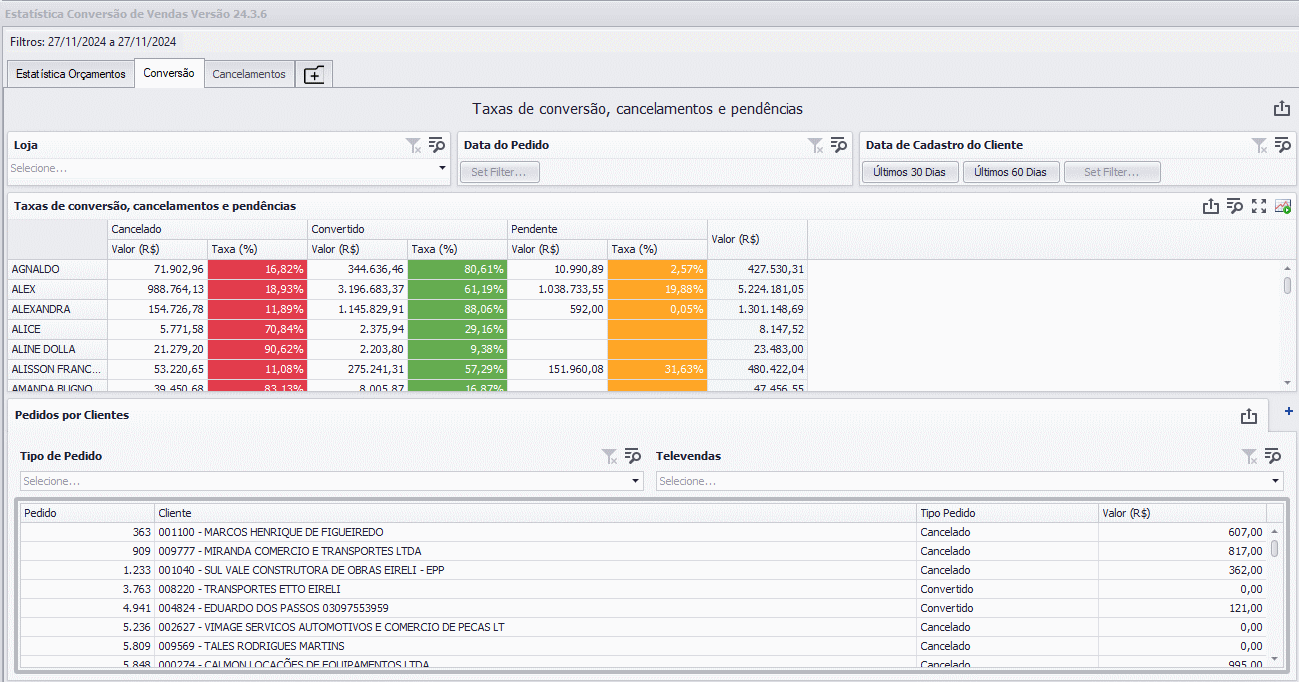Image resolution: width=1299 pixels, height=682 pixels.
Task: Select the ALISSON FRANC... row label
Action: [x=57, y=369]
